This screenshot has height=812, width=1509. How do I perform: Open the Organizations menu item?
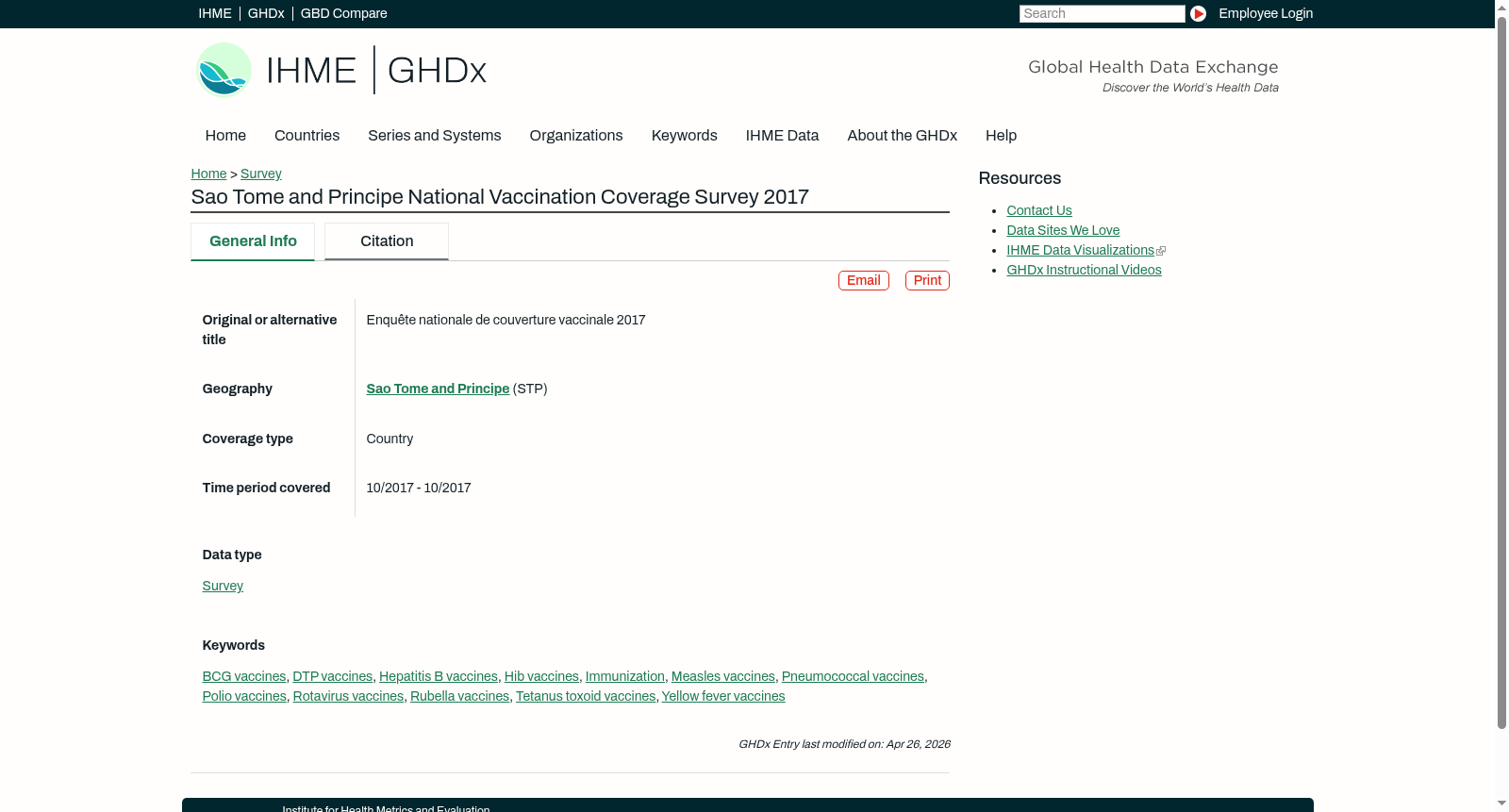click(576, 136)
